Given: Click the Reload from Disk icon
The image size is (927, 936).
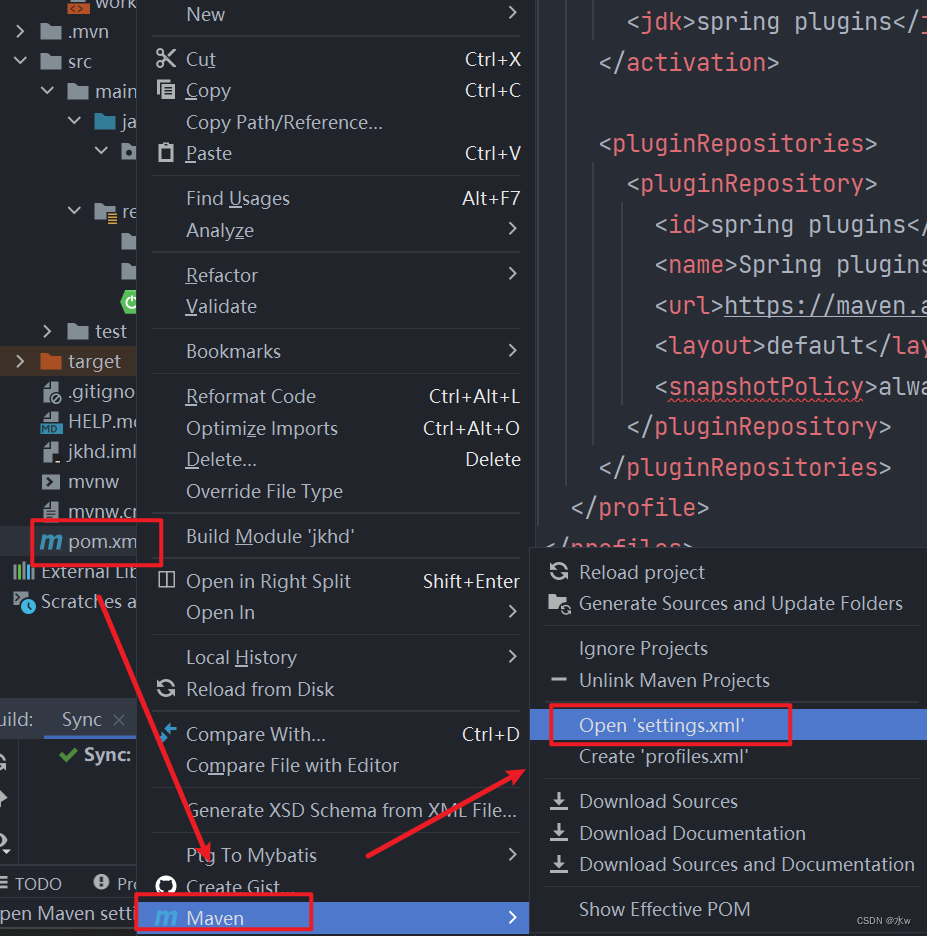Looking at the screenshot, I should pos(166,688).
